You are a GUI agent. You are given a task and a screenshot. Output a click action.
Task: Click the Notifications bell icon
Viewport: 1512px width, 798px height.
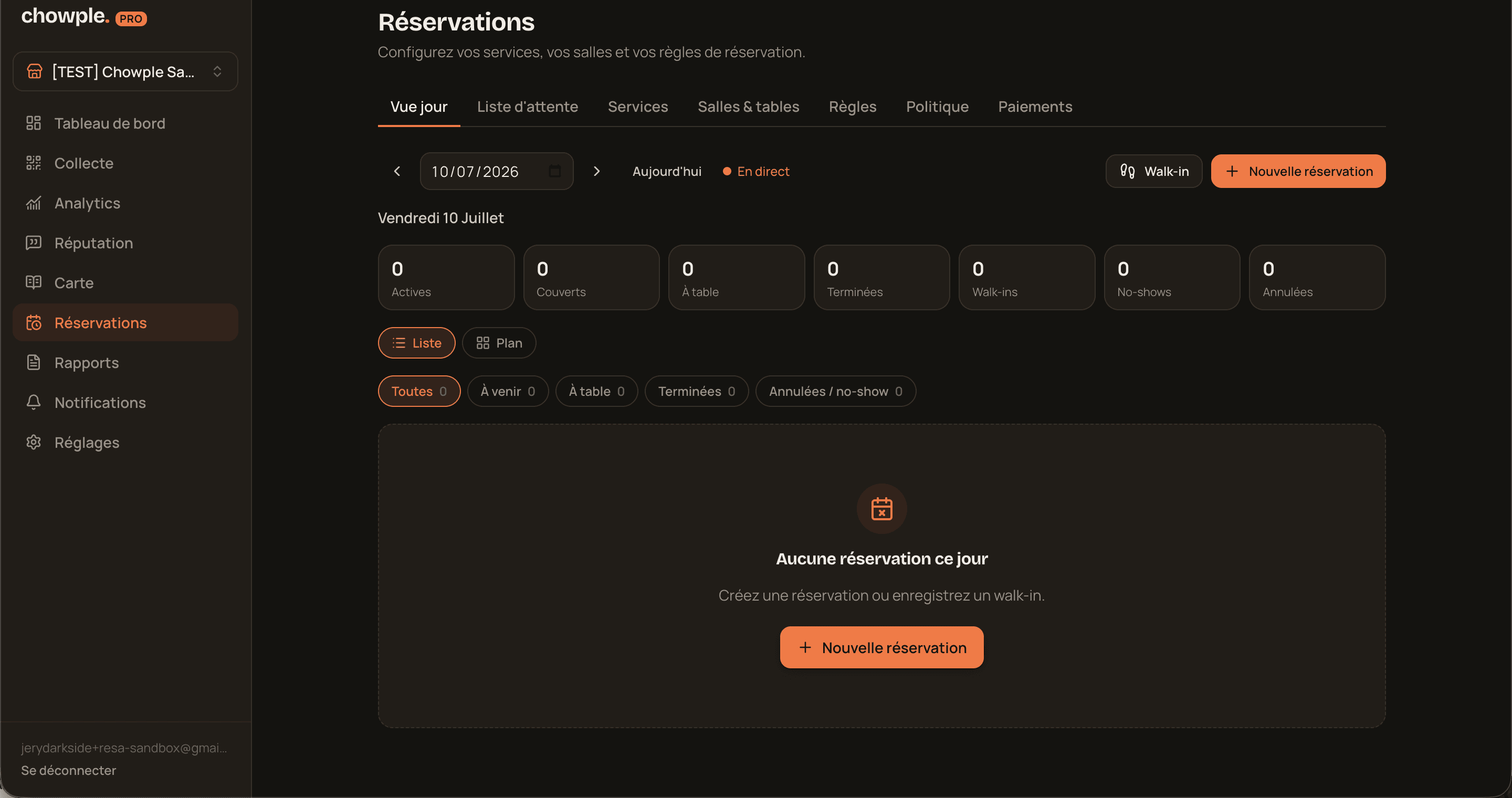pos(34,403)
